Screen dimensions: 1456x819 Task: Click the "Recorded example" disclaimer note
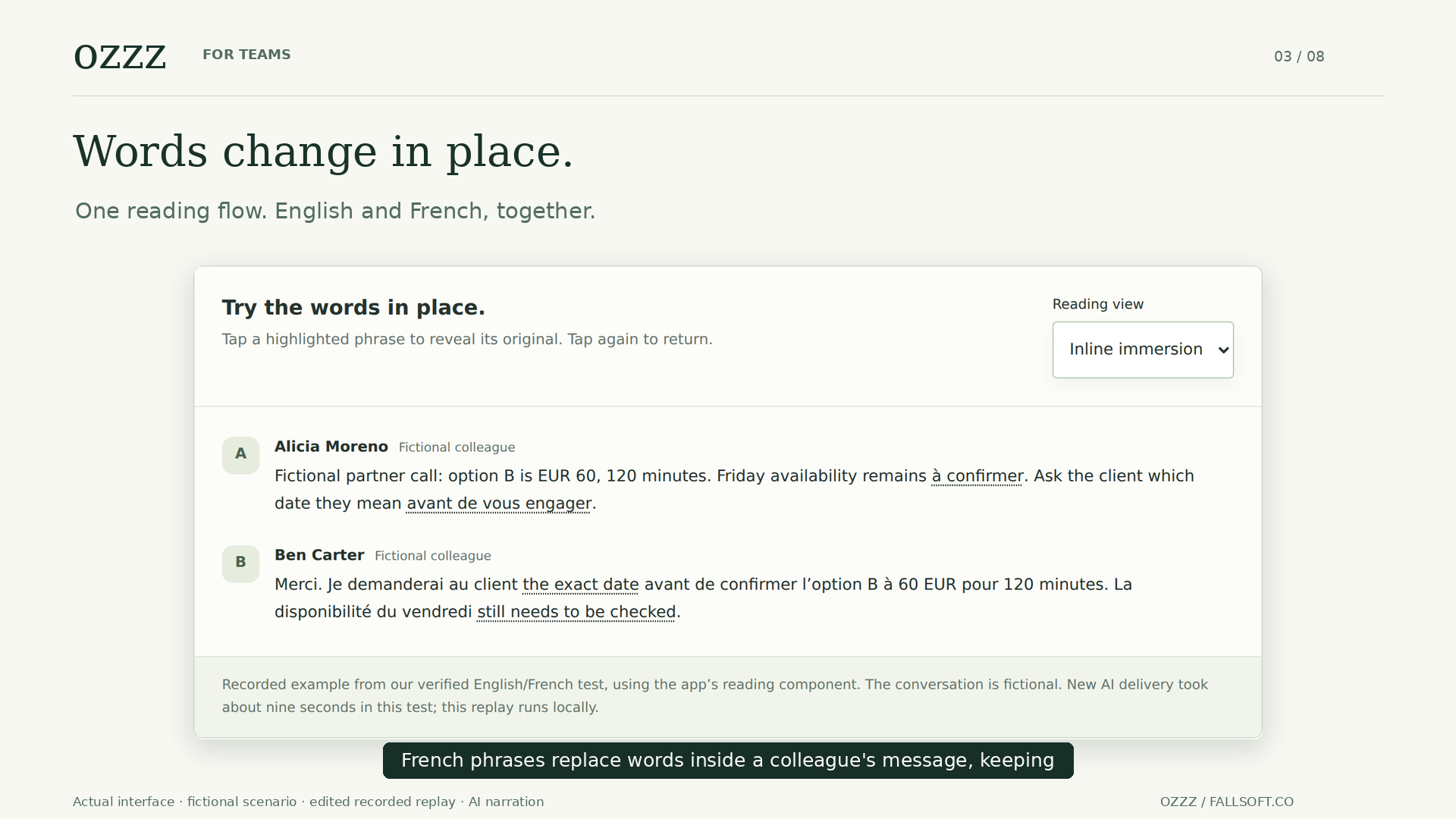(x=715, y=696)
